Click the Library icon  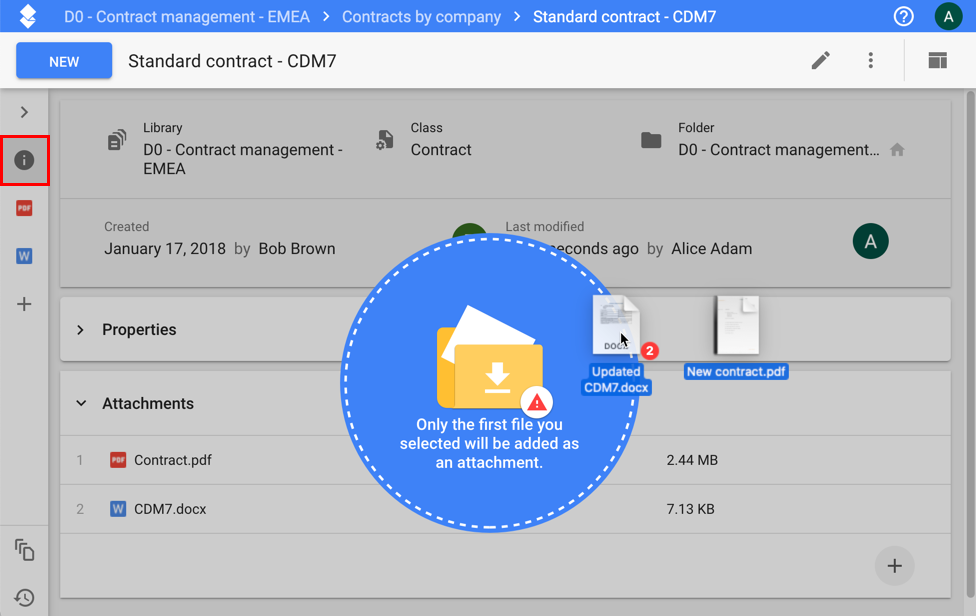click(116, 140)
